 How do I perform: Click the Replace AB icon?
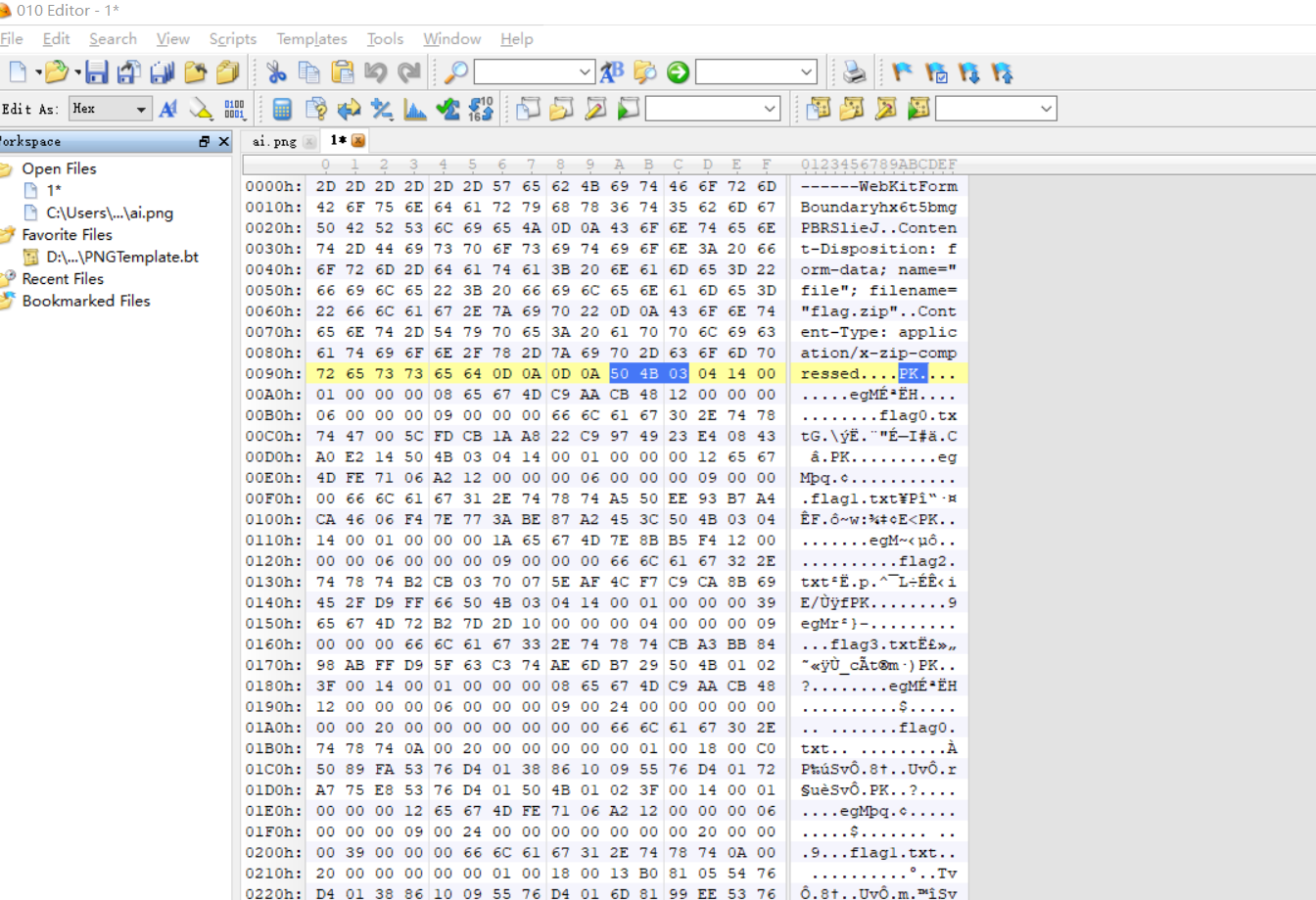click(x=612, y=71)
